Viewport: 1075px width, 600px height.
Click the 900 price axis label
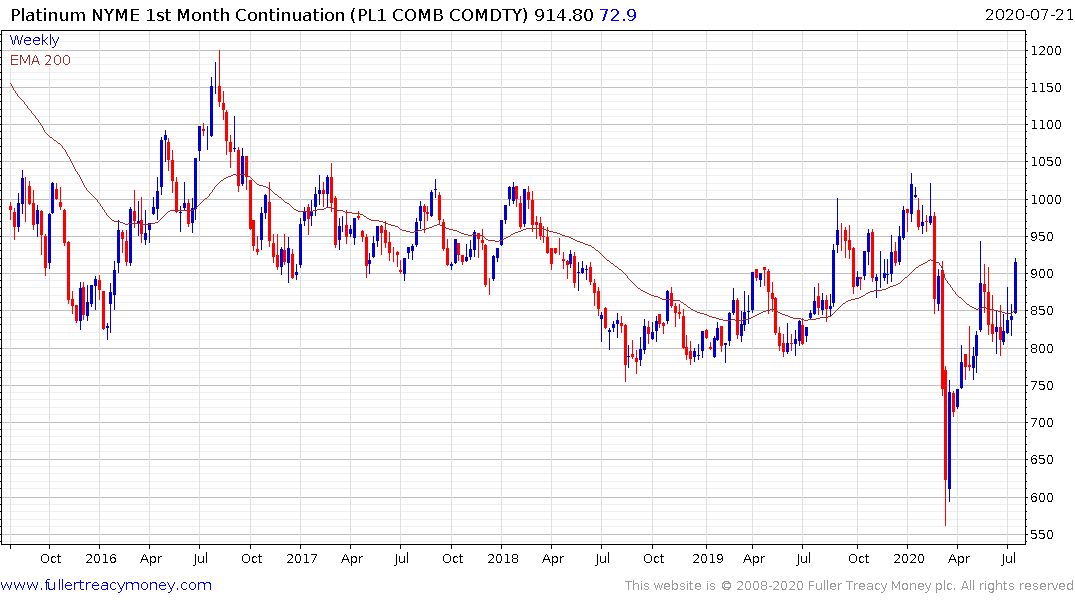pyautogui.click(x=1042, y=274)
